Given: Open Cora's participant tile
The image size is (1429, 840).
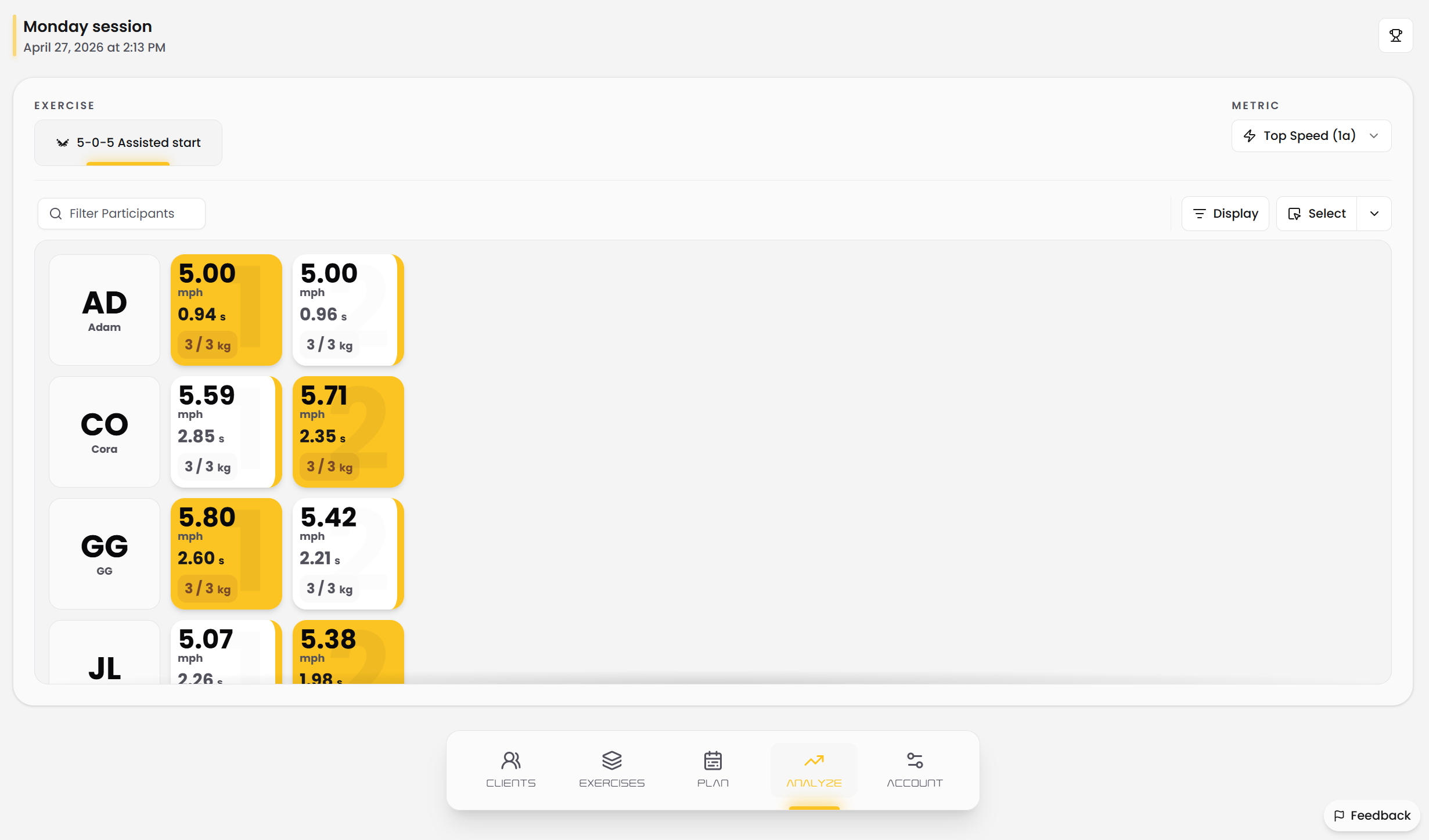Looking at the screenshot, I should (x=105, y=432).
